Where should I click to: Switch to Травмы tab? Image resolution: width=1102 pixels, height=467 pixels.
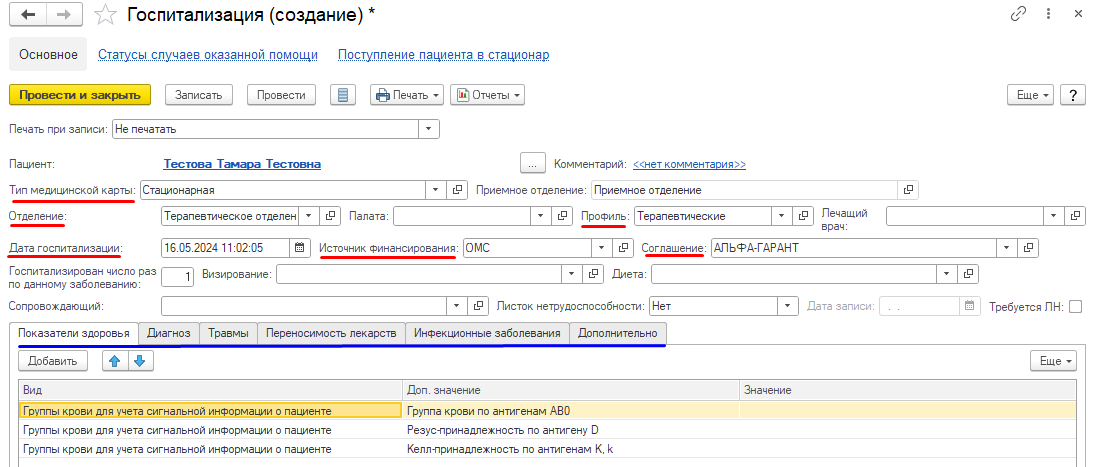(228, 333)
